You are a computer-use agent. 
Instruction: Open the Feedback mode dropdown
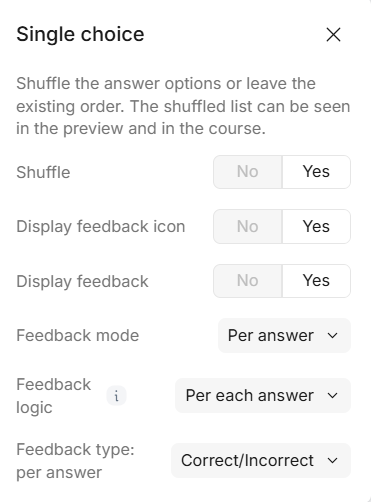284,335
